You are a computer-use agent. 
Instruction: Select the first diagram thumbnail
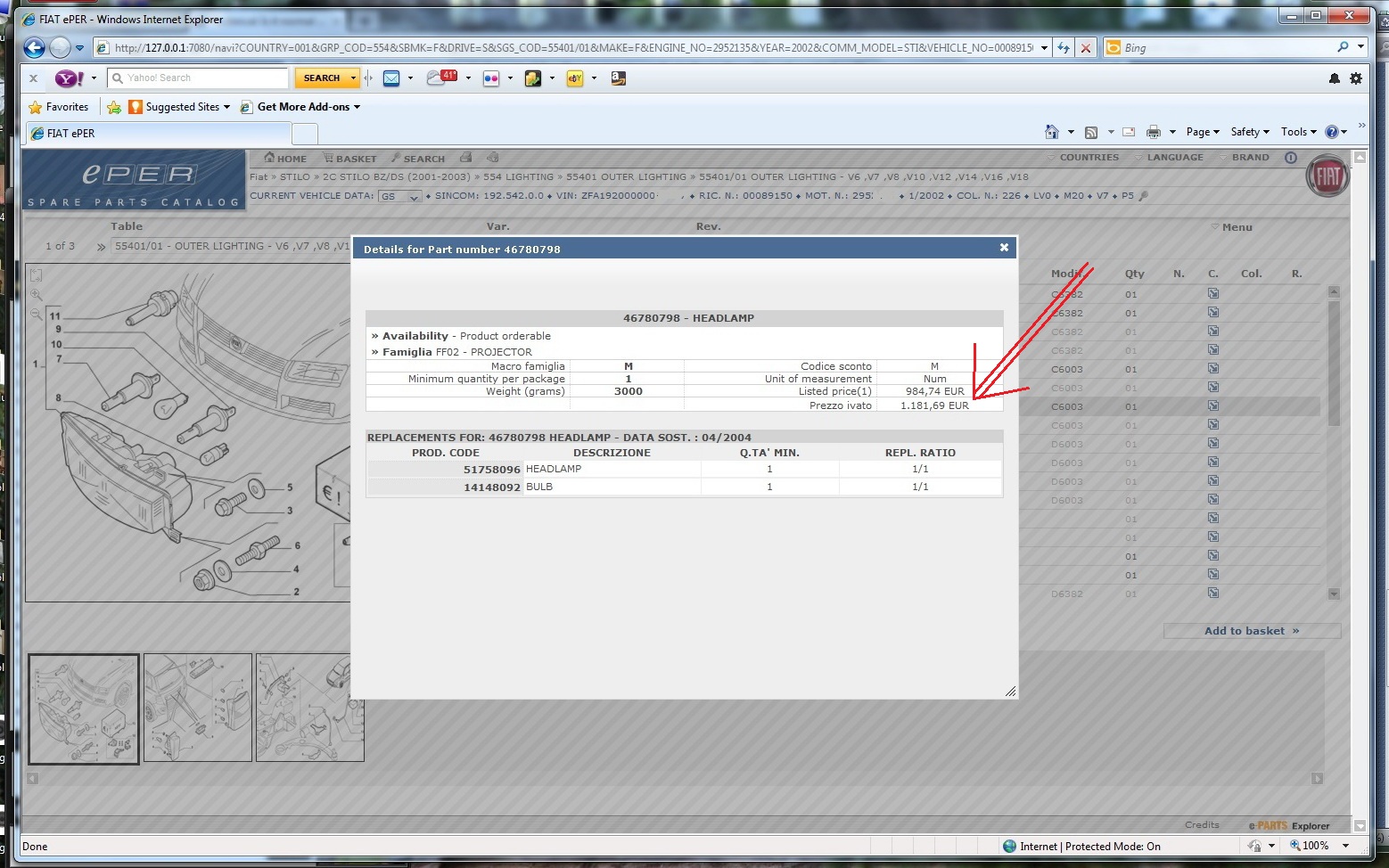click(84, 708)
